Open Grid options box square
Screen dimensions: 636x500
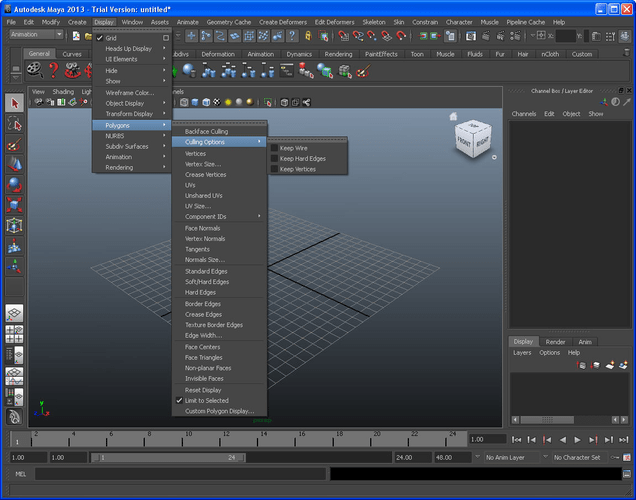coord(166,38)
